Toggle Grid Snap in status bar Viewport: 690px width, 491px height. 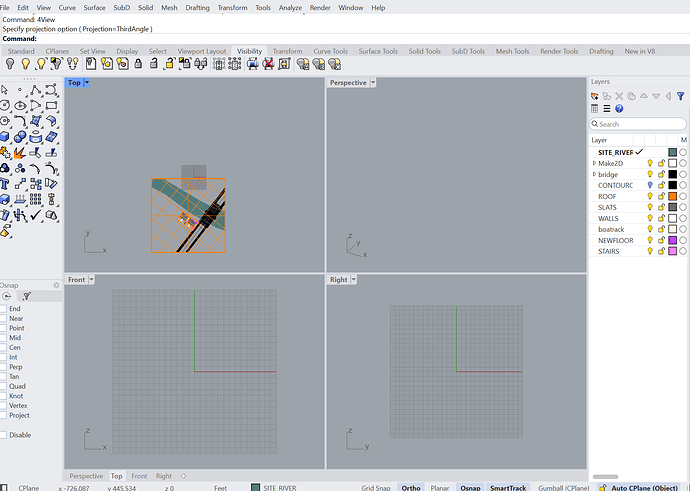(376, 487)
